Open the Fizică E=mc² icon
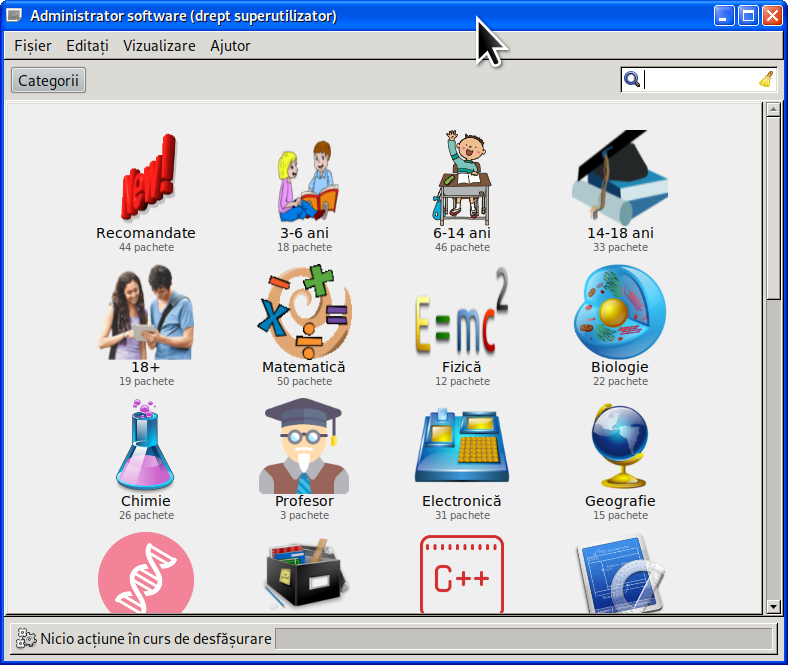788x665 pixels. pyautogui.click(x=462, y=312)
